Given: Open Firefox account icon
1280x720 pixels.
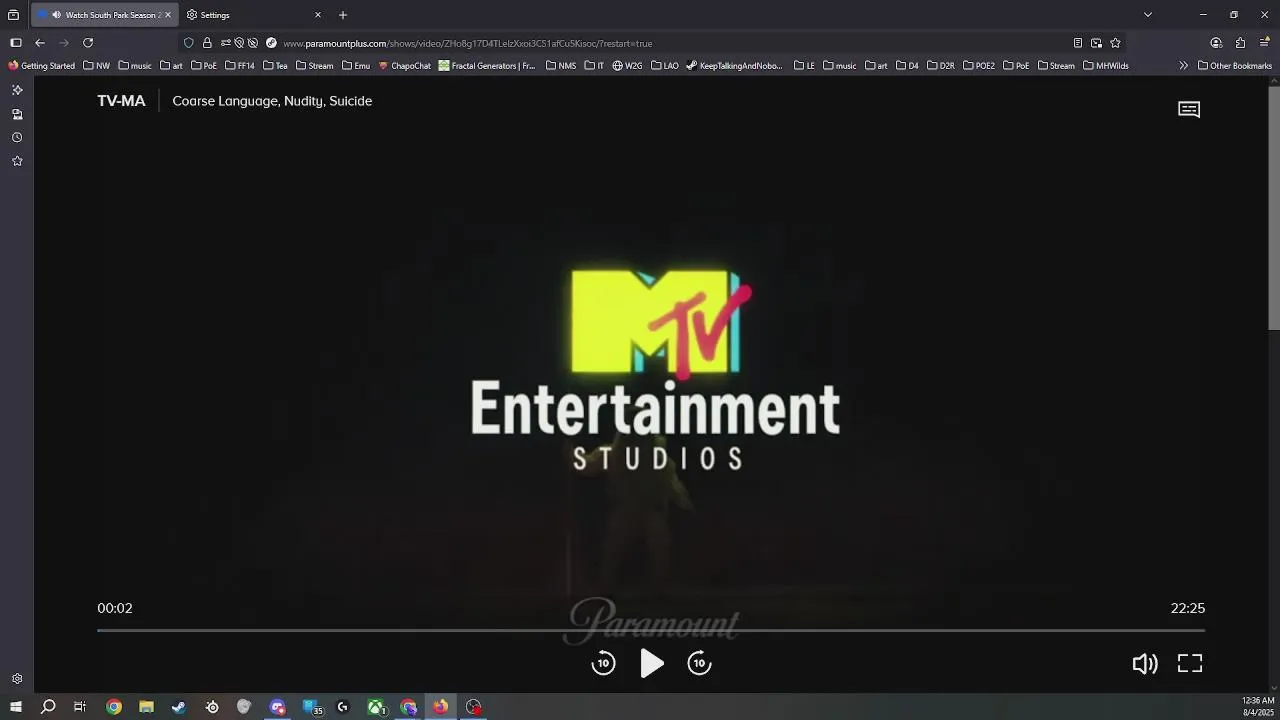Looking at the screenshot, I should pyautogui.click(x=1216, y=43).
